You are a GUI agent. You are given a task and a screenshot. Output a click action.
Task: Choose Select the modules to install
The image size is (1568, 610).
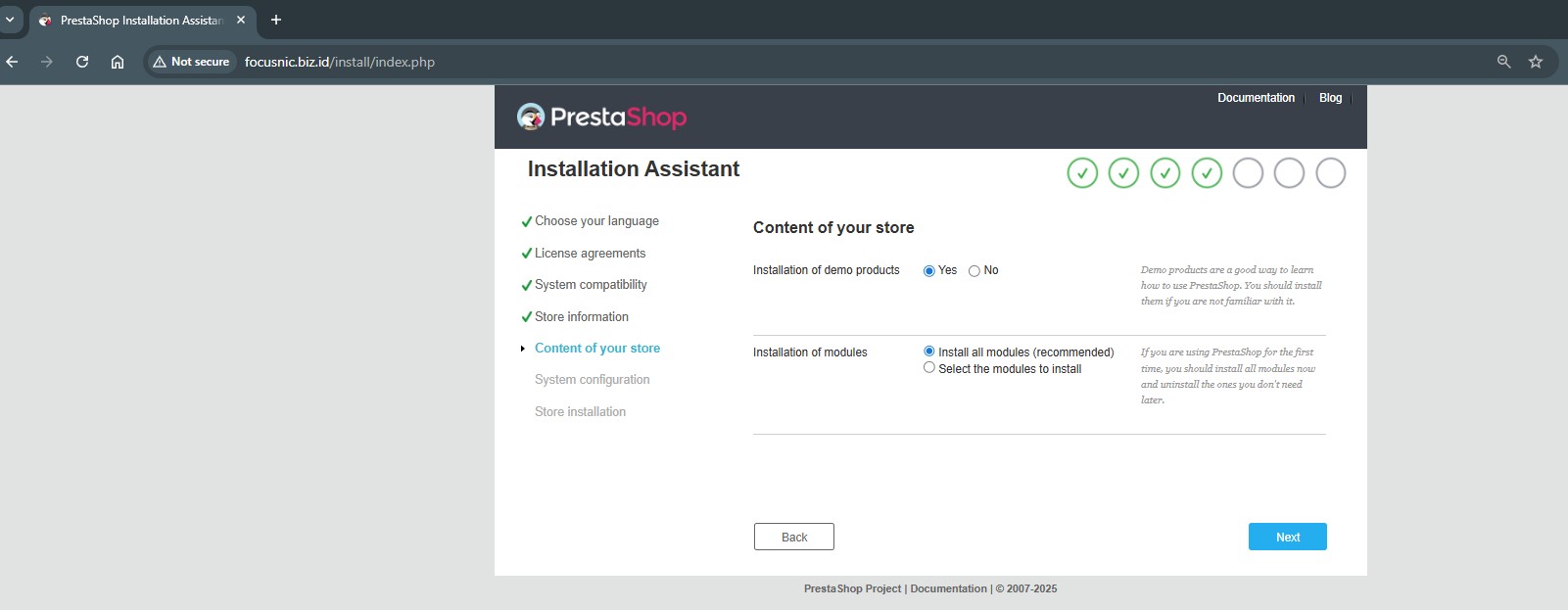point(929,368)
